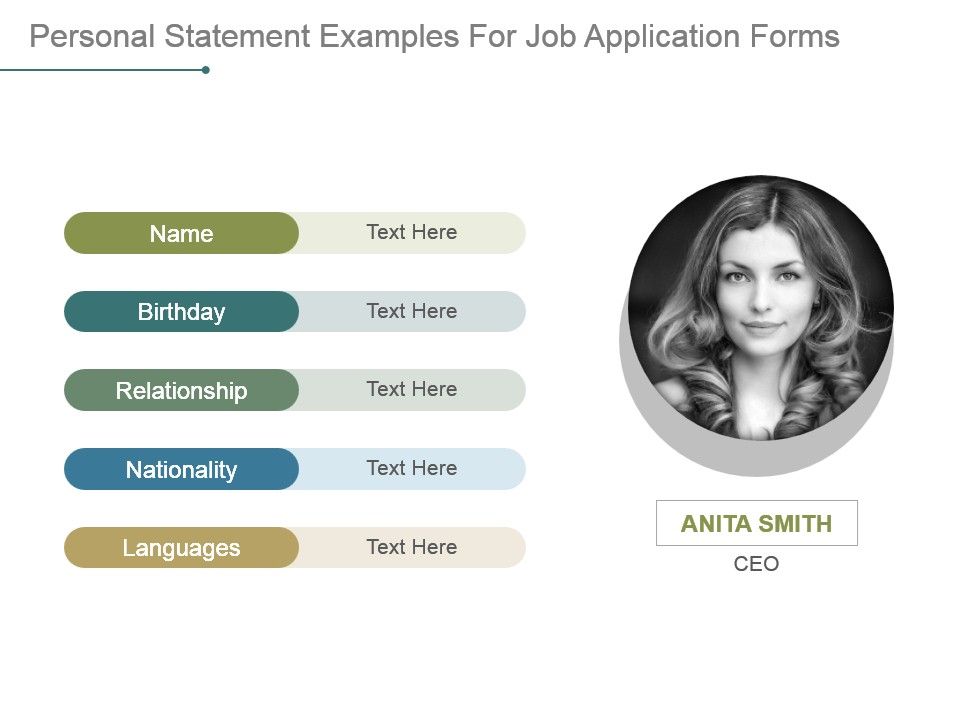Select the Languages label pill

tap(181, 547)
